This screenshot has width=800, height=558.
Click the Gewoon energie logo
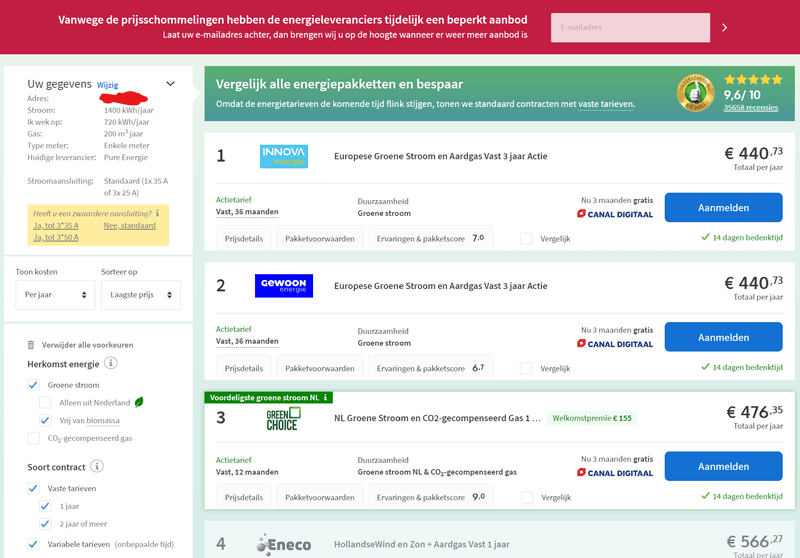[284, 286]
